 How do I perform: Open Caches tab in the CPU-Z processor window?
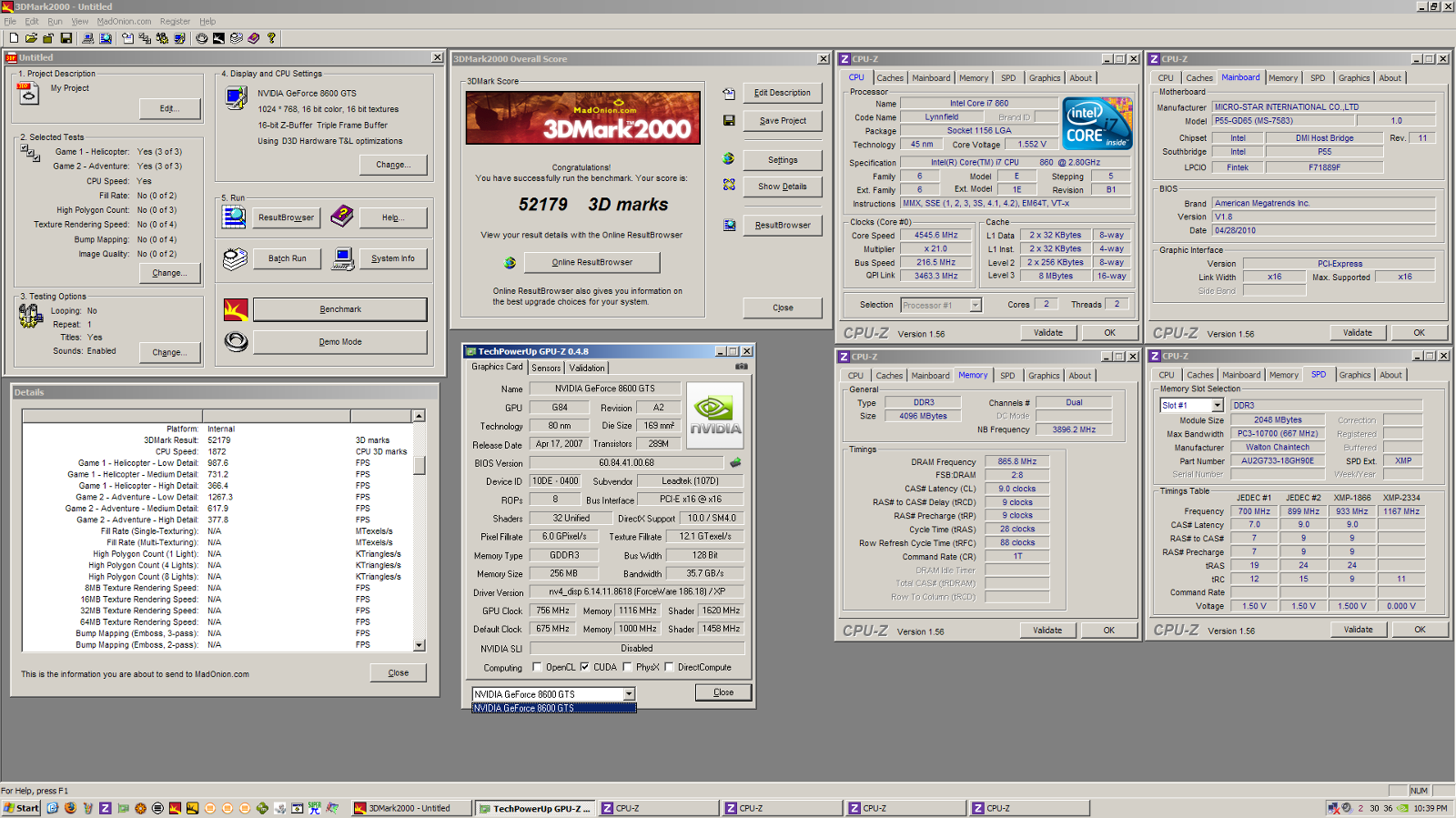(890, 78)
